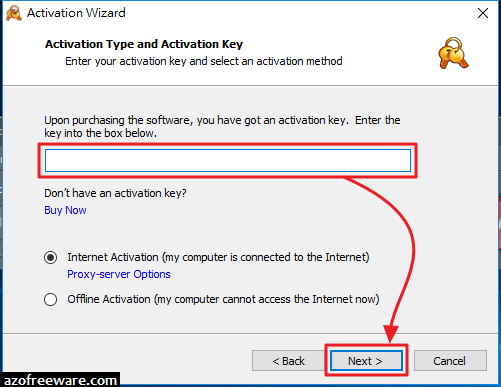This screenshot has height=387, width=501.
Task: Close the Activation Wizard window
Action: click(x=483, y=13)
